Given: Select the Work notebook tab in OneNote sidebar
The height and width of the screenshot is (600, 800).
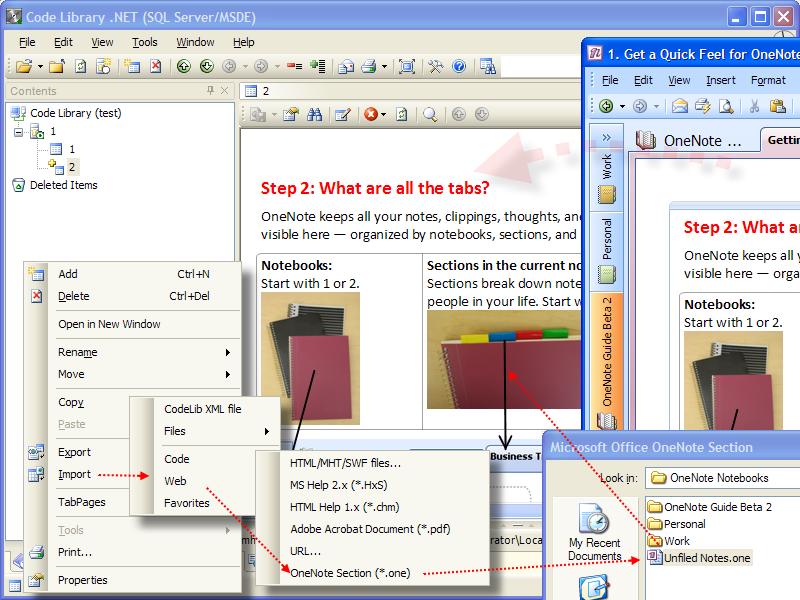Looking at the screenshot, I should [607, 178].
